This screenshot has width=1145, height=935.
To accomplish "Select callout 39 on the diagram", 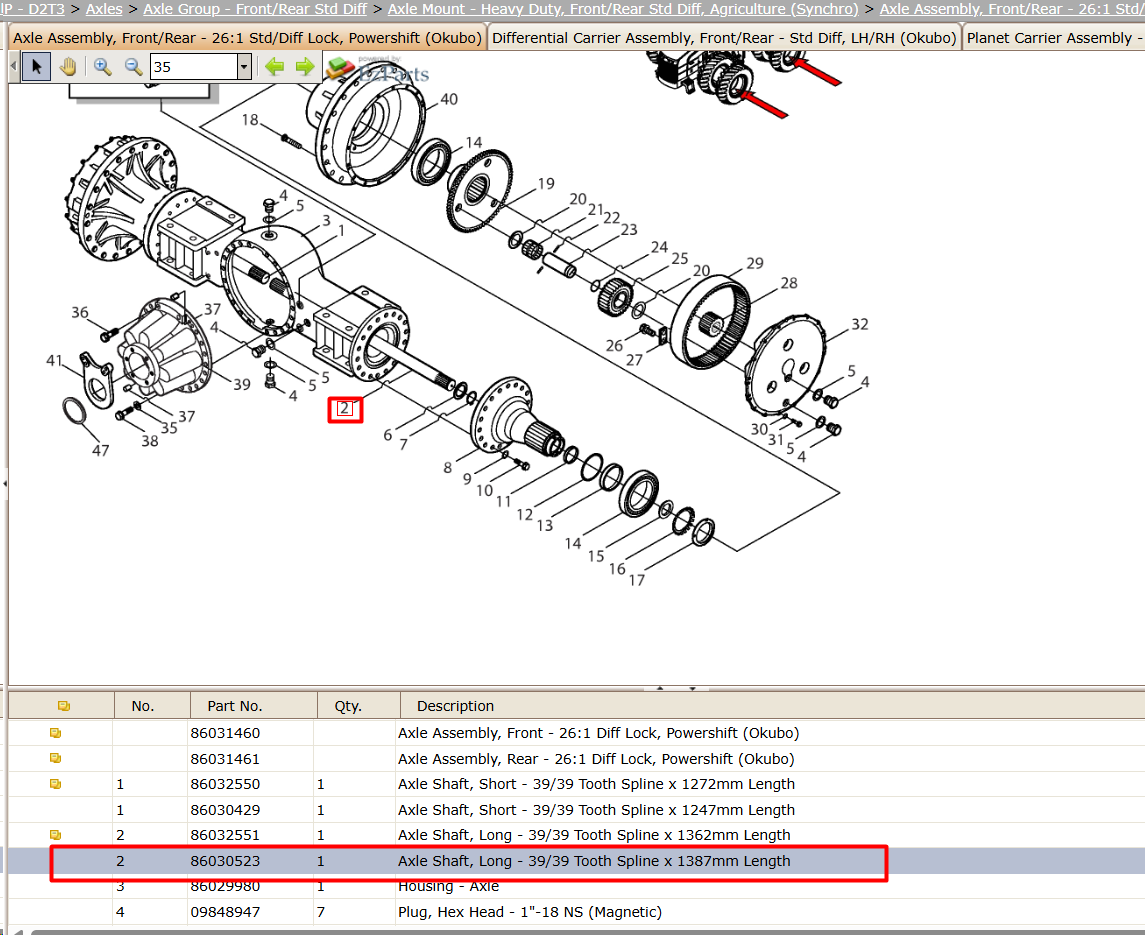I will [x=242, y=384].
